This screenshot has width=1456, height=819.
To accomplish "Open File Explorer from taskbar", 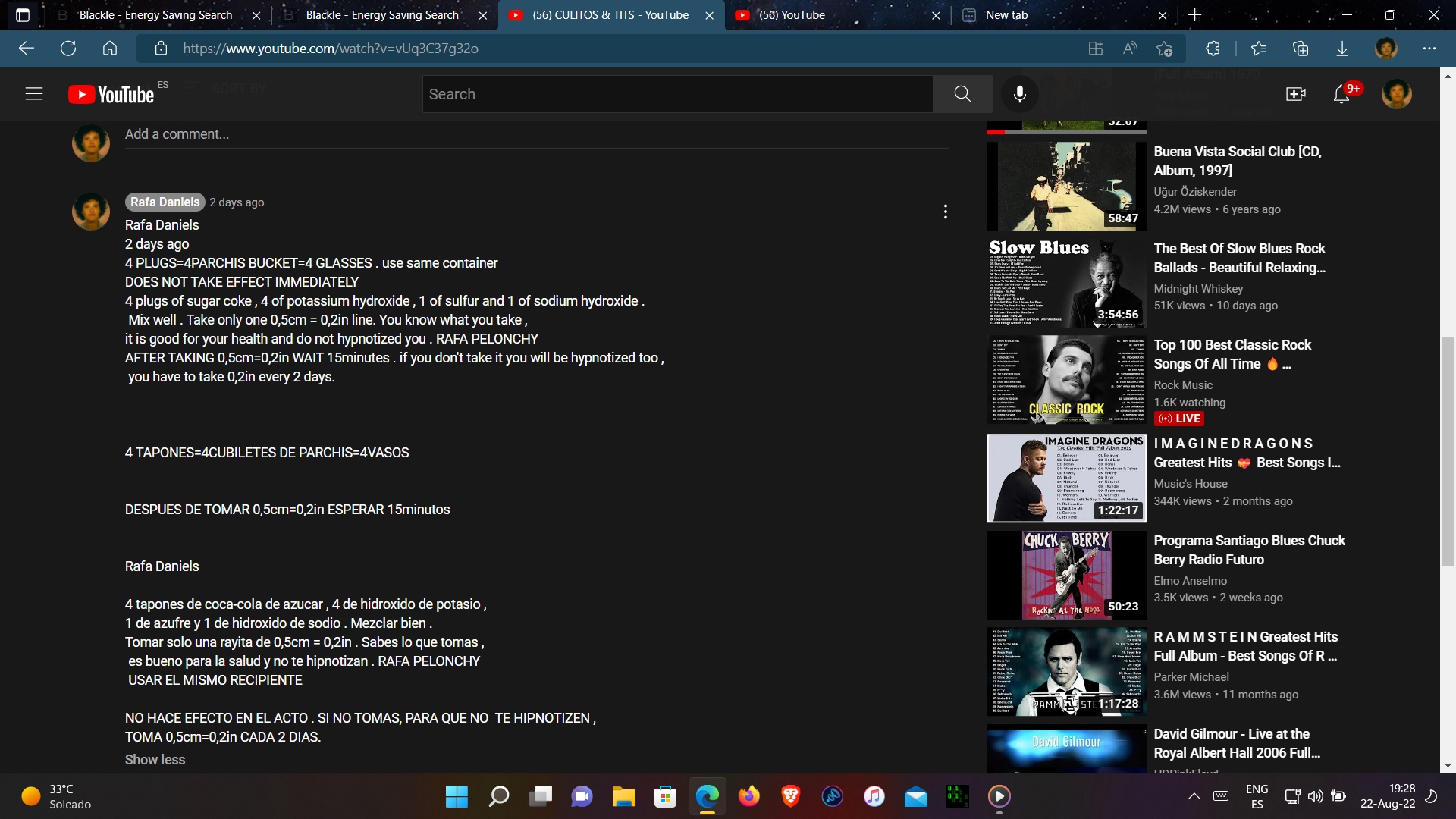I will 623,796.
